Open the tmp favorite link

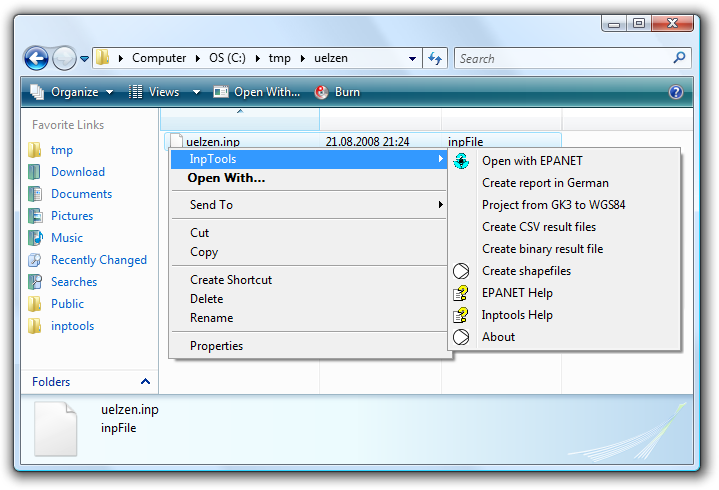pyautogui.click(x=62, y=150)
